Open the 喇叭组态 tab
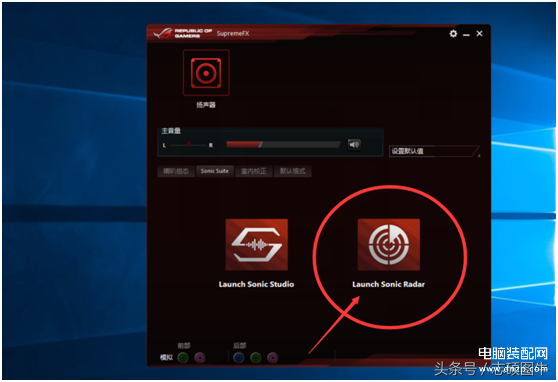Image resolution: width=558 pixels, height=382 pixels. coord(176,171)
